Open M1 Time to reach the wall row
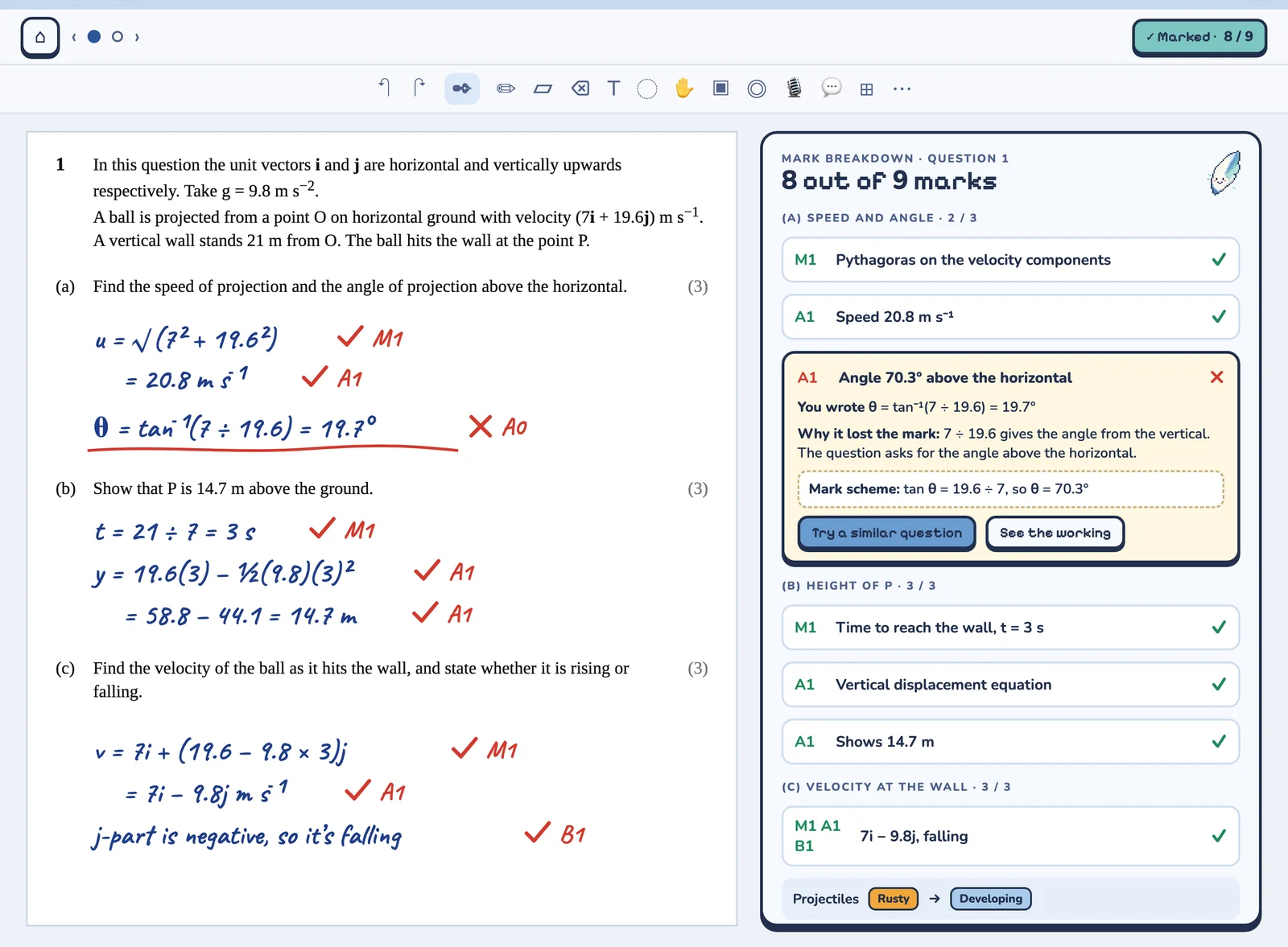This screenshot has width=1288, height=947. click(x=1010, y=628)
